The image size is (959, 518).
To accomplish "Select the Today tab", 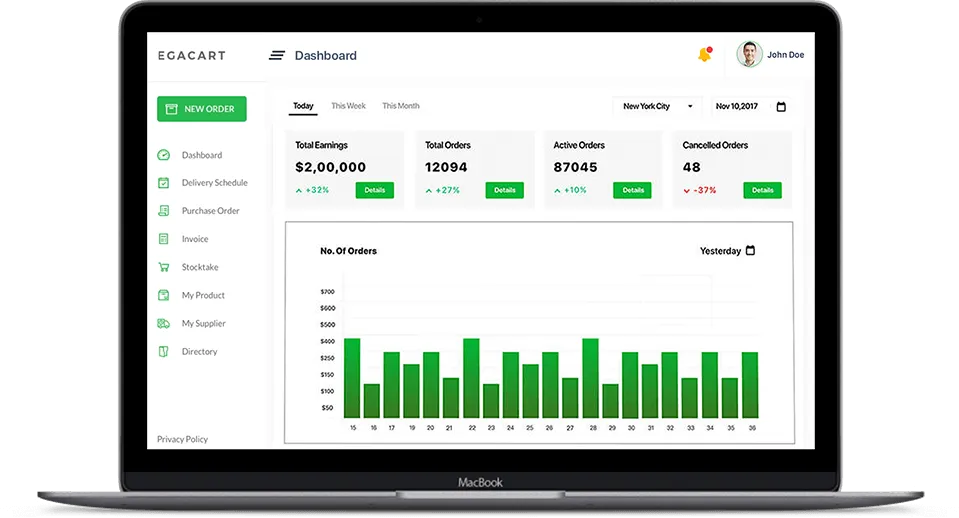I will point(303,106).
